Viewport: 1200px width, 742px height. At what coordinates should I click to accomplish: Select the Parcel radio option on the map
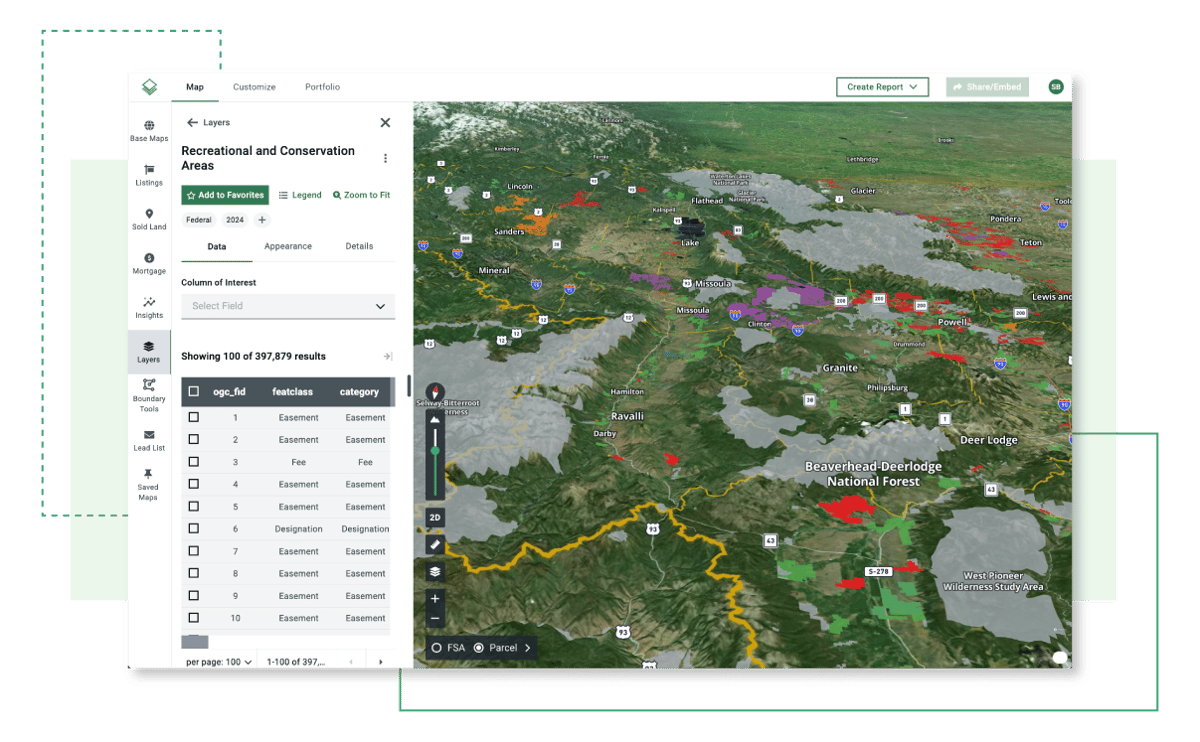pos(481,647)
